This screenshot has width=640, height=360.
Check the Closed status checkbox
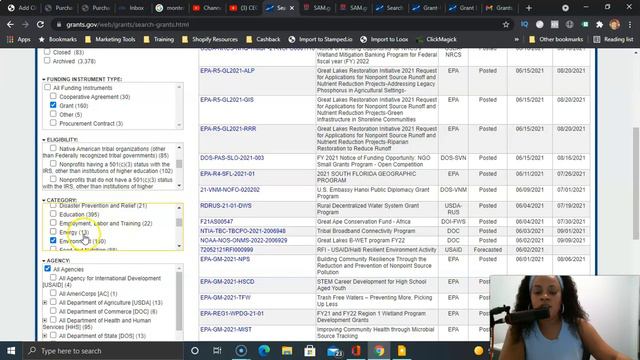point(47,52)
